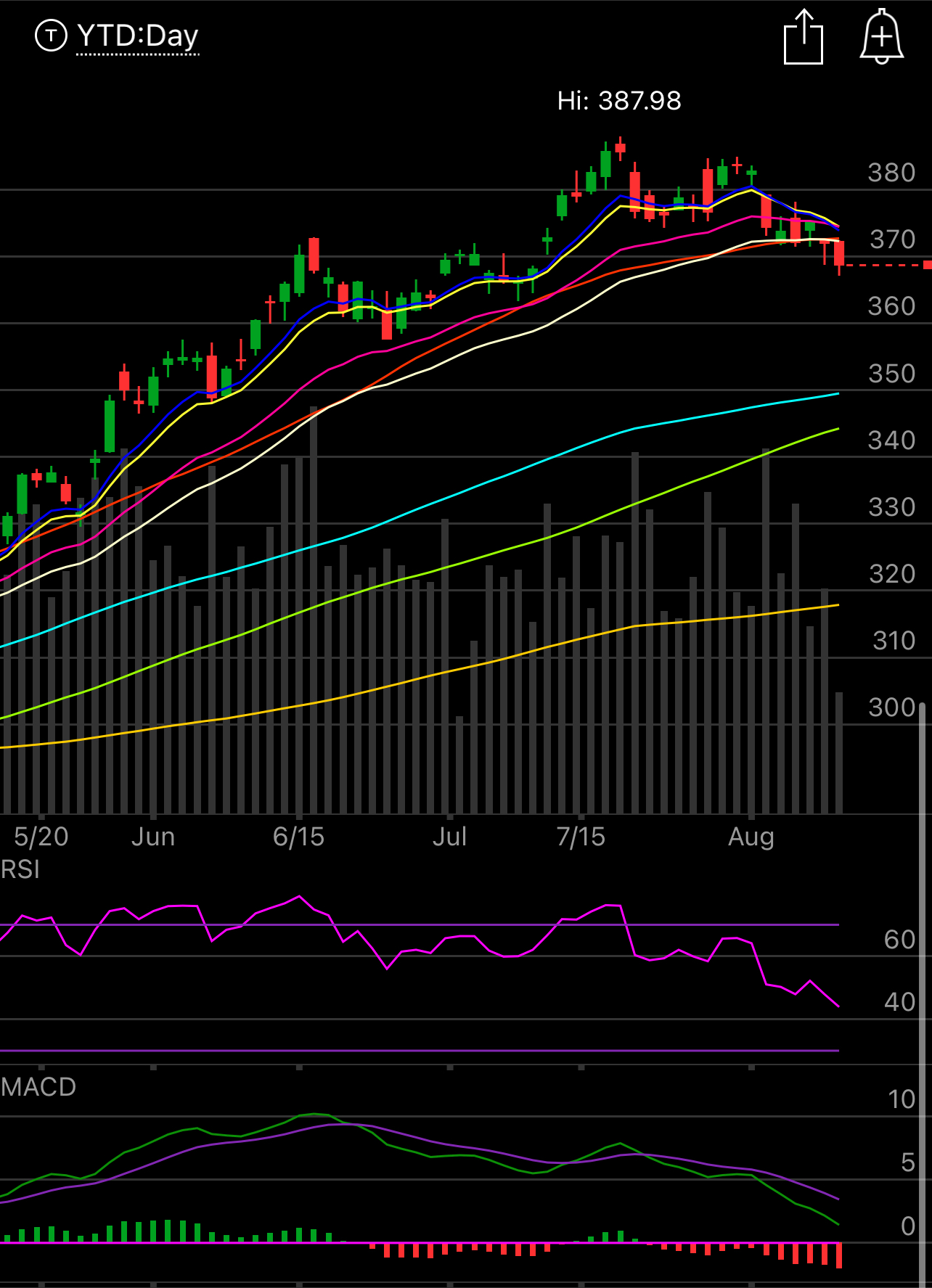Click the 7/15 date axis label

[581, 837]
